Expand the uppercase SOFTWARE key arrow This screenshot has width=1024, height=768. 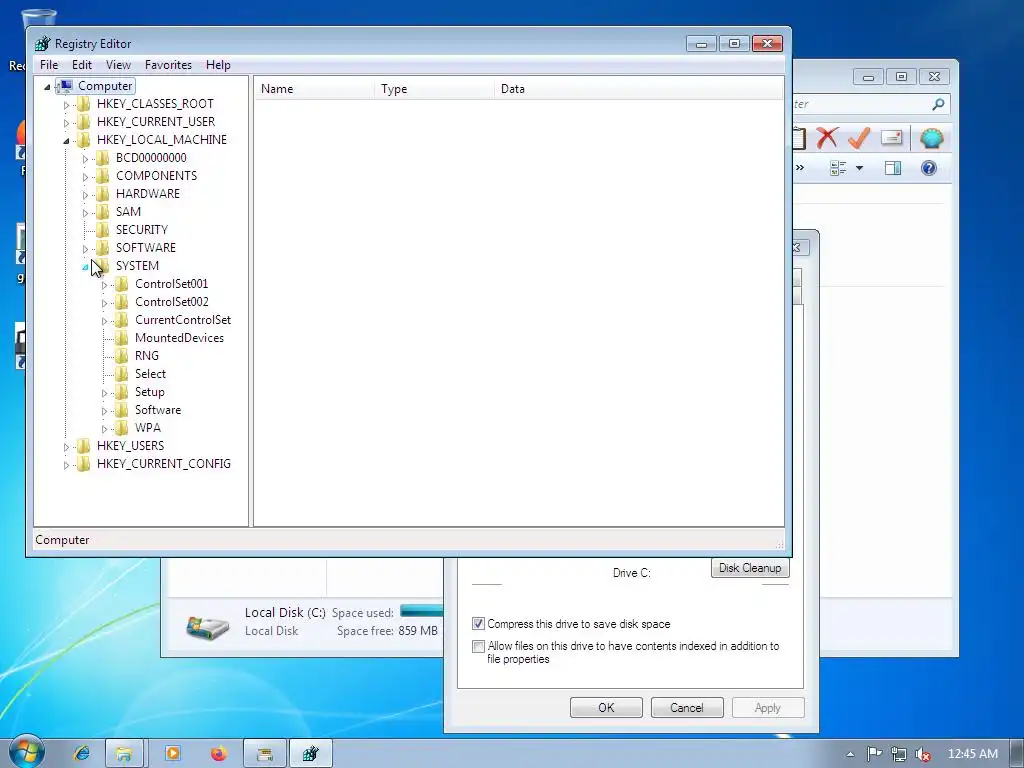click(x=85, y=249)
